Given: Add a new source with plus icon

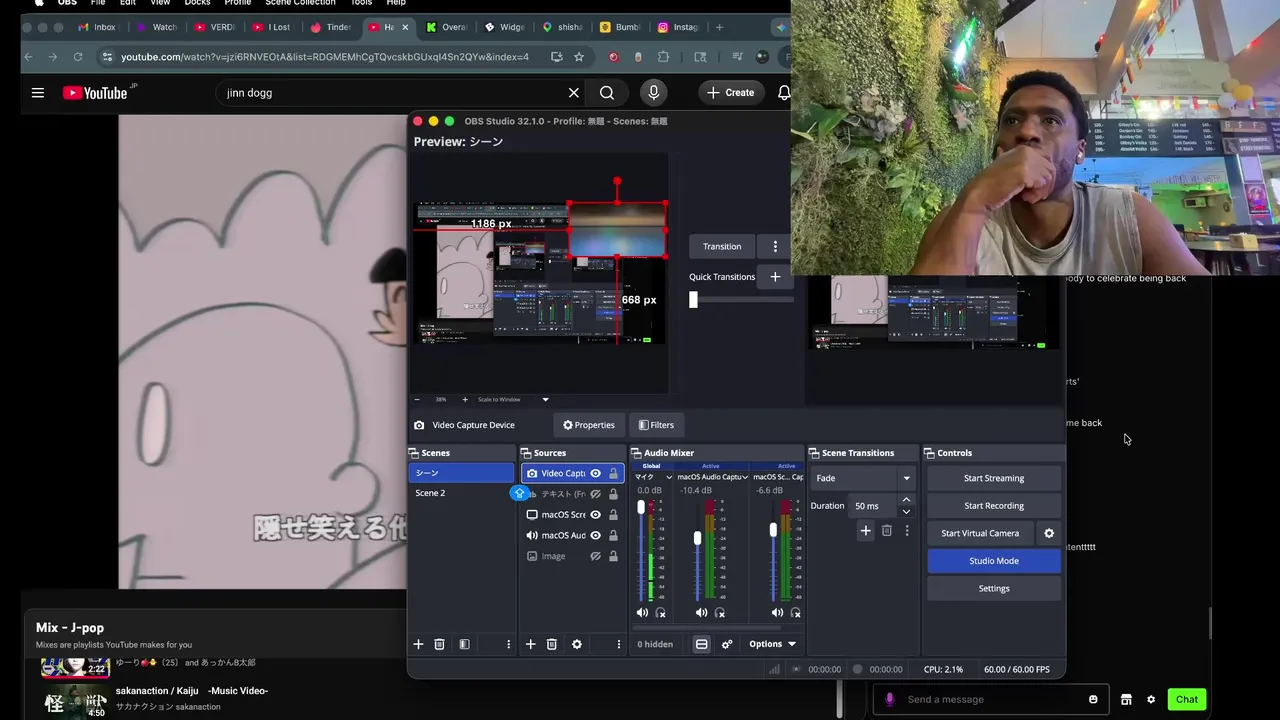Looking at the screenshot, I should pyautogui.click(x=530, y=644).
